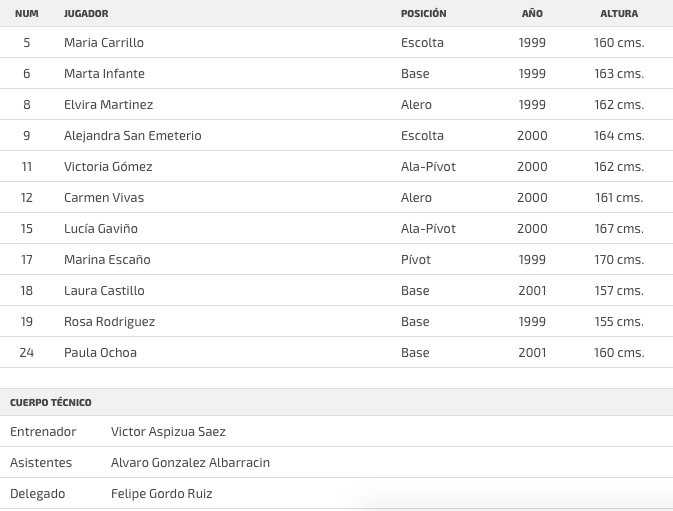The width and height of the screenshot is (673, 511).
Task: Select Paula Ochoa's row
Action: point(100,353)
